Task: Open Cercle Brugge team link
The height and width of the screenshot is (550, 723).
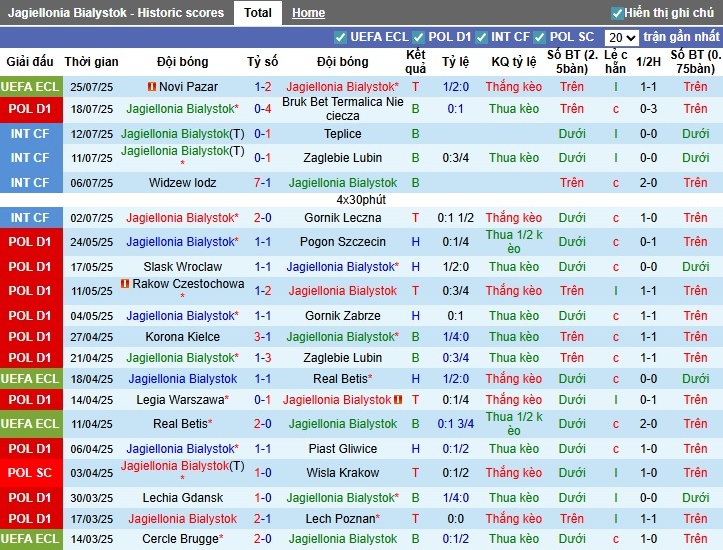Action: [x=180, y=538]
